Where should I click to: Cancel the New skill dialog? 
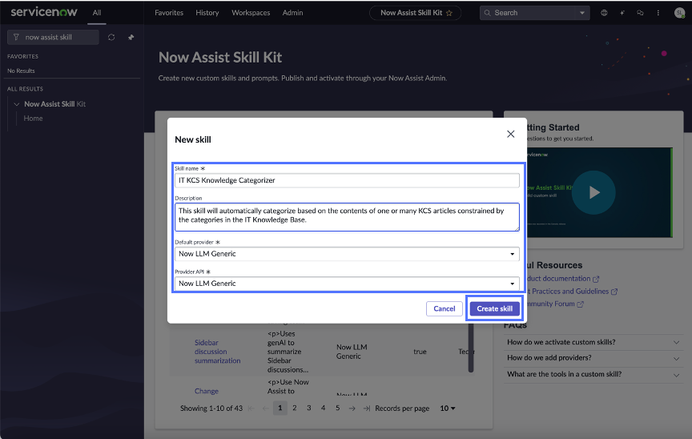(x=444, y=308)
